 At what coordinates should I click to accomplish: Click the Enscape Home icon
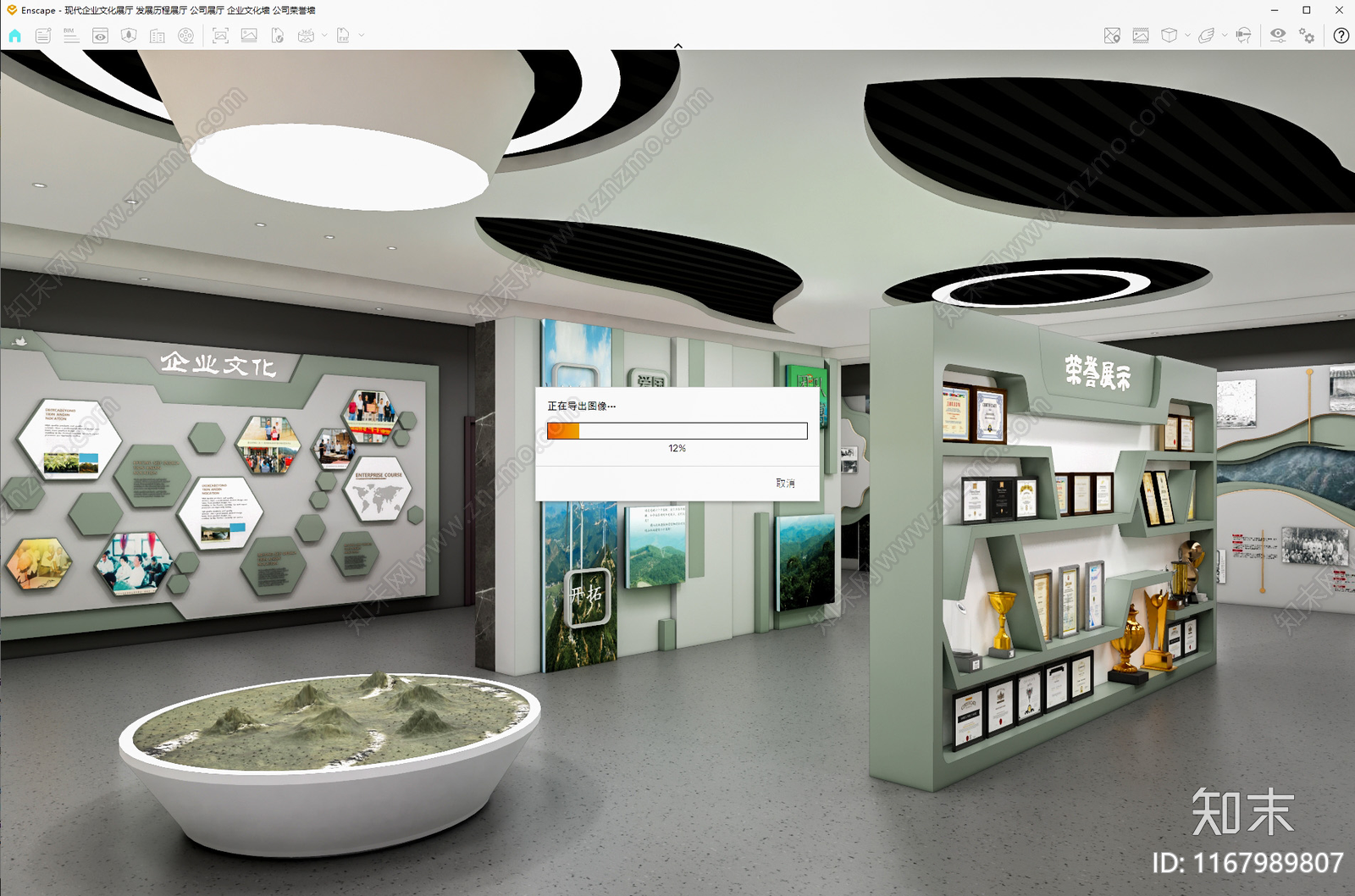click(14, 36)
